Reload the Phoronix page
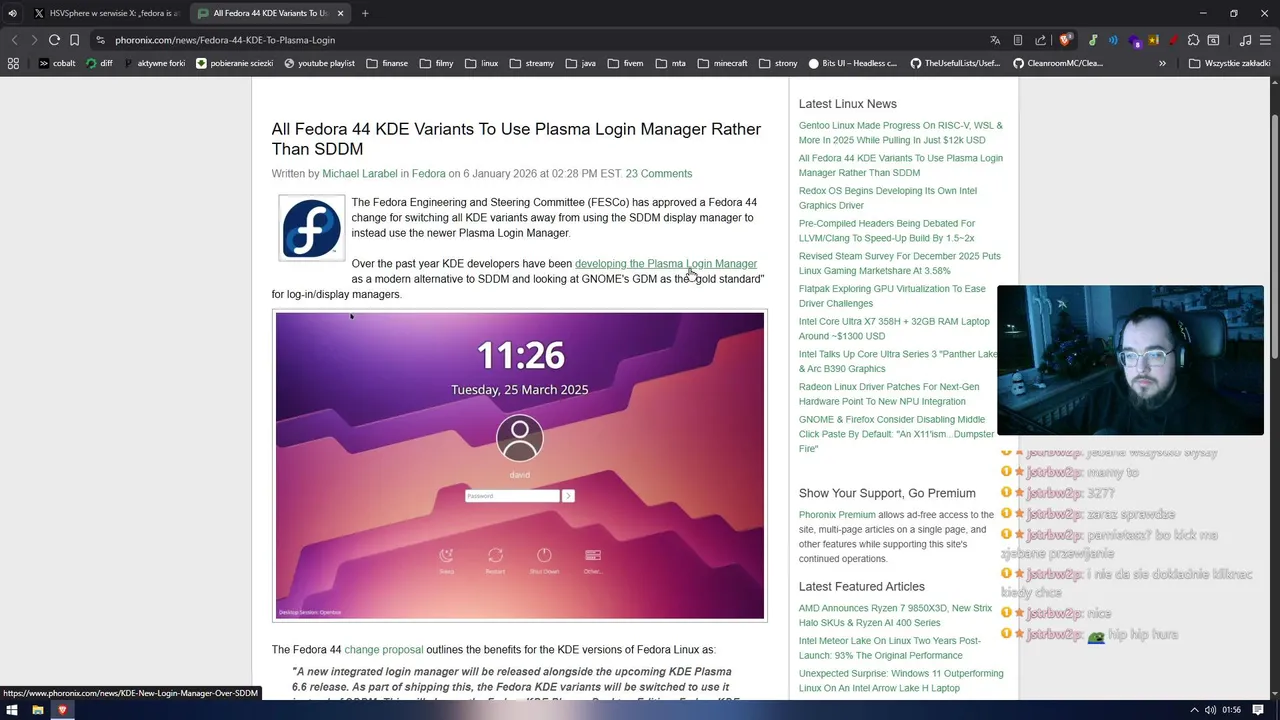 54,40
